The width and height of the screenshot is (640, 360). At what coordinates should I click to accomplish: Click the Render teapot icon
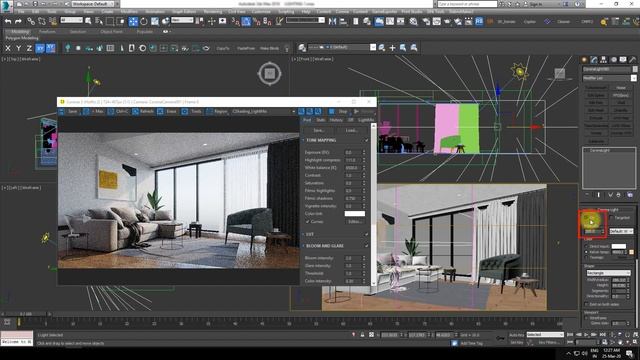[447, 21]
